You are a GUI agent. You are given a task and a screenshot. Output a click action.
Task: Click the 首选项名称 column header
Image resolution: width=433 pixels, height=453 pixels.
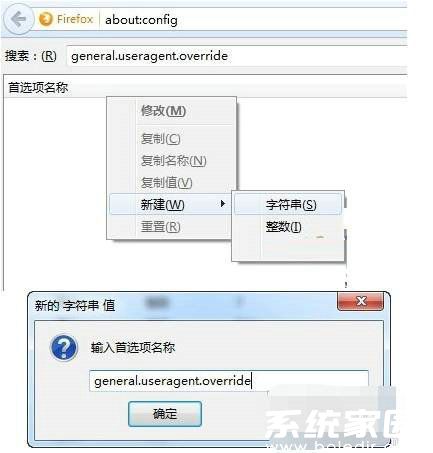(x=38, y=88)
